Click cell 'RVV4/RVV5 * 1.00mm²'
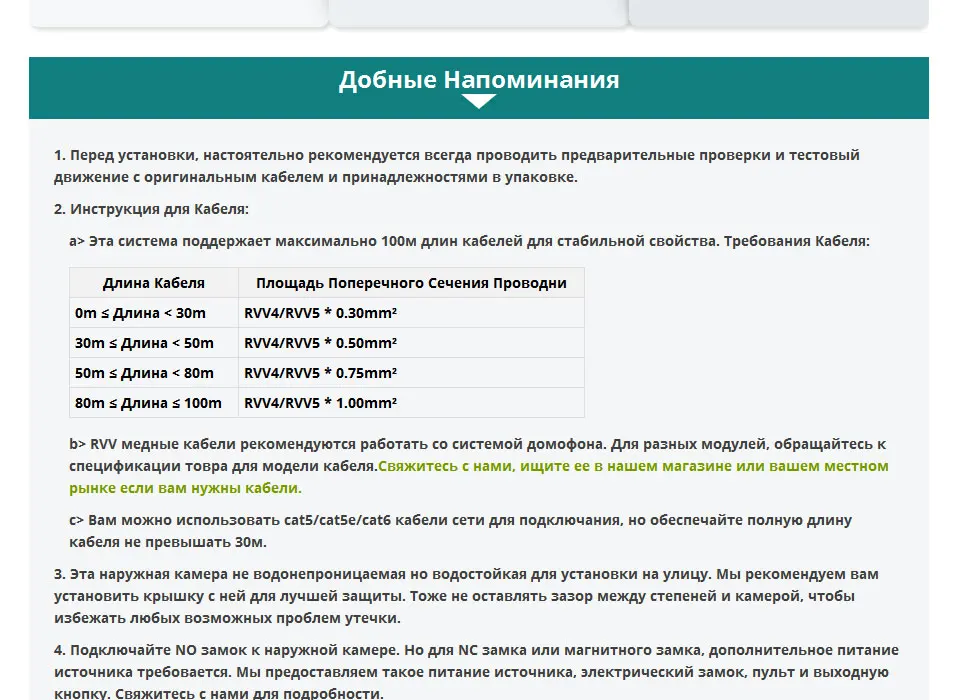The image size is (958, 700). 411,403
